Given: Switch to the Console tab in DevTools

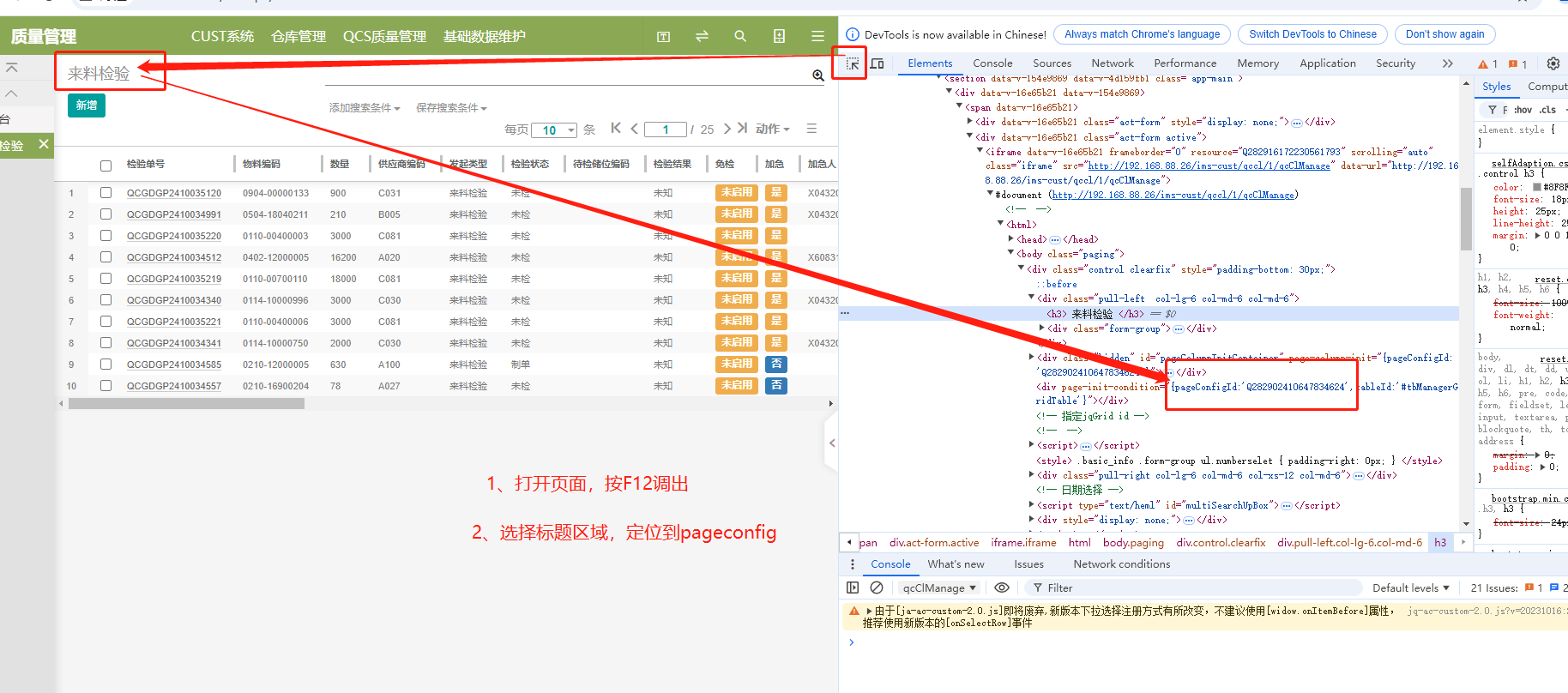Looking at the screenshot, I should pos(992,63).
